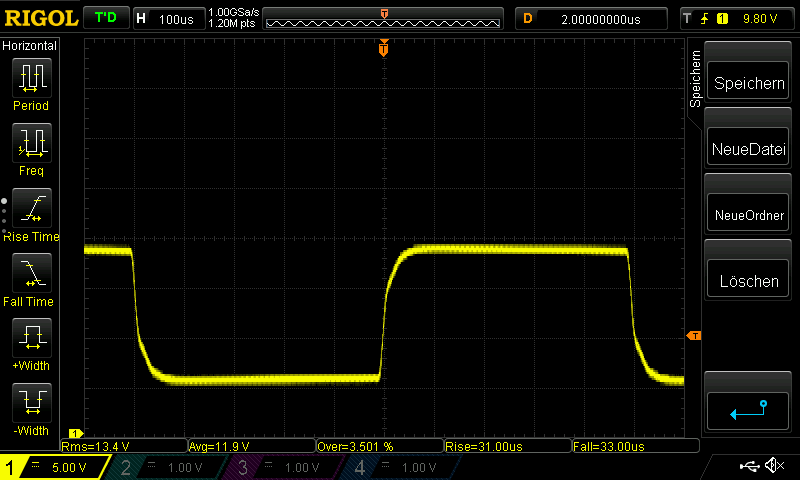This screenshot has height=480, width=800.
Task: Choose the Fall Time measurement icon
Action: click(x=31, y=273)
